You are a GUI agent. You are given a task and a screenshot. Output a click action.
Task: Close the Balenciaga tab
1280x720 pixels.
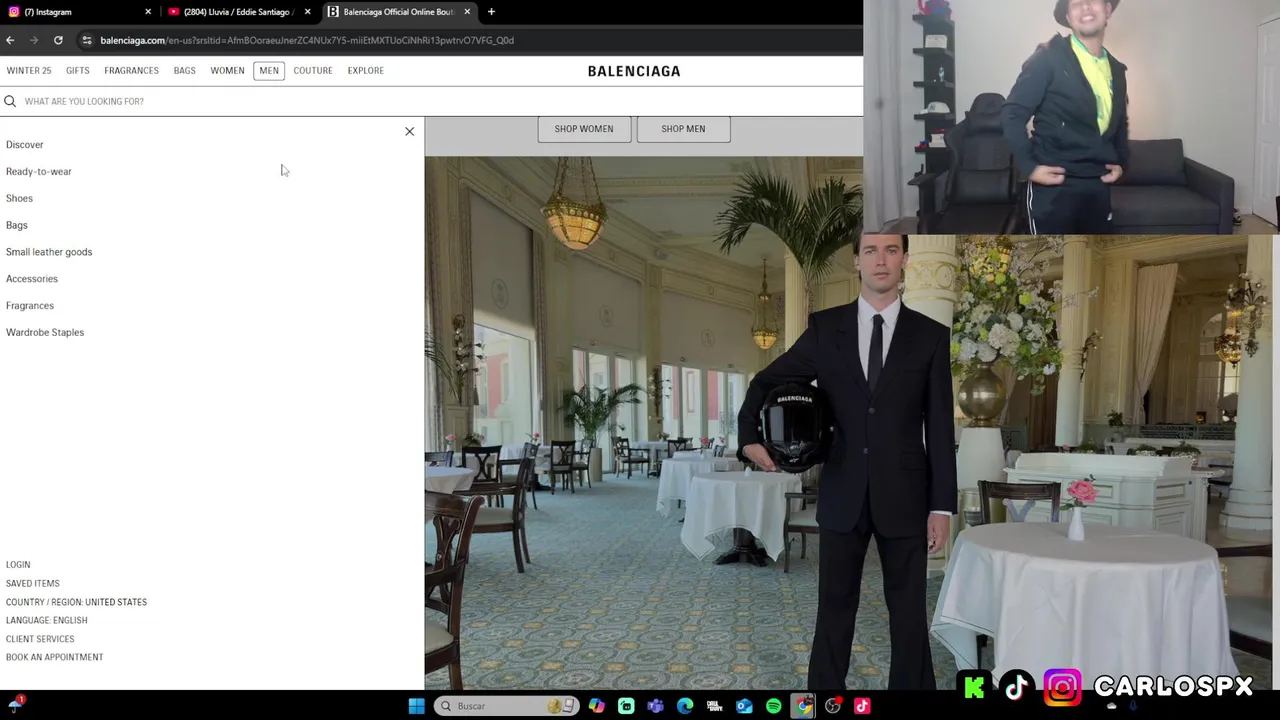pos(467,12)
